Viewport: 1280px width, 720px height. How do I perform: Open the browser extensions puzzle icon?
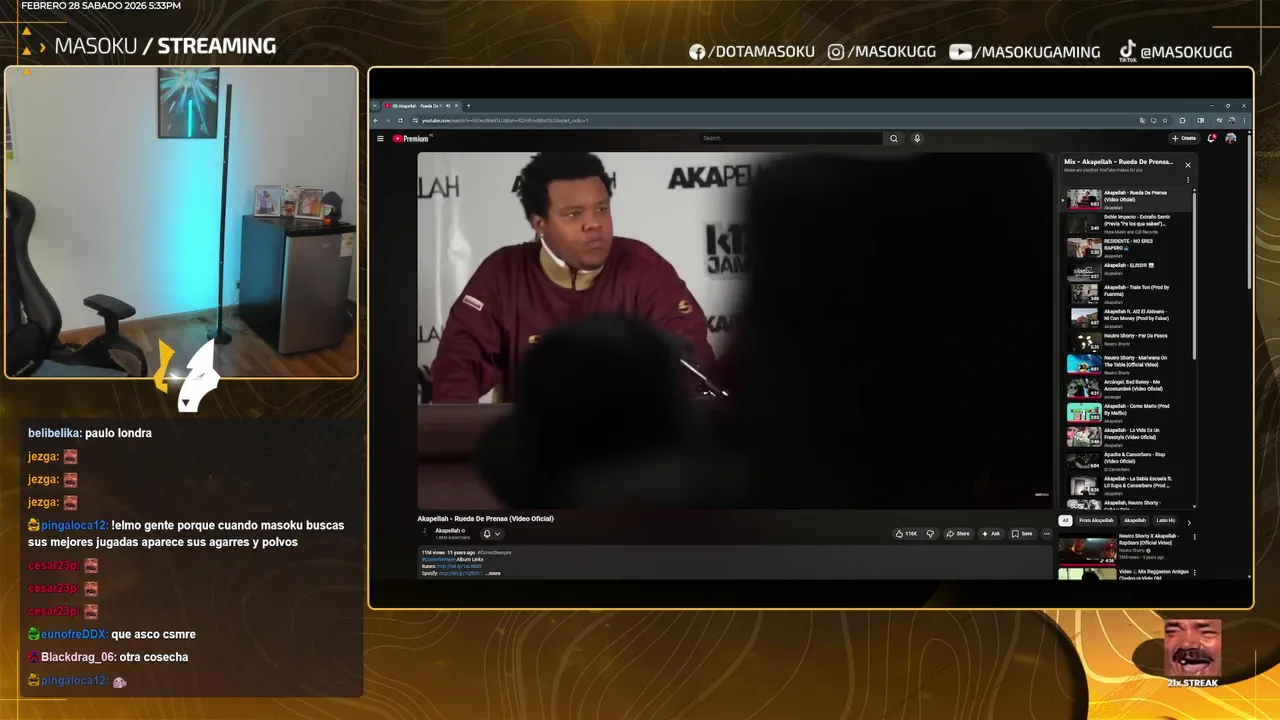click(x=1183, y=120)
